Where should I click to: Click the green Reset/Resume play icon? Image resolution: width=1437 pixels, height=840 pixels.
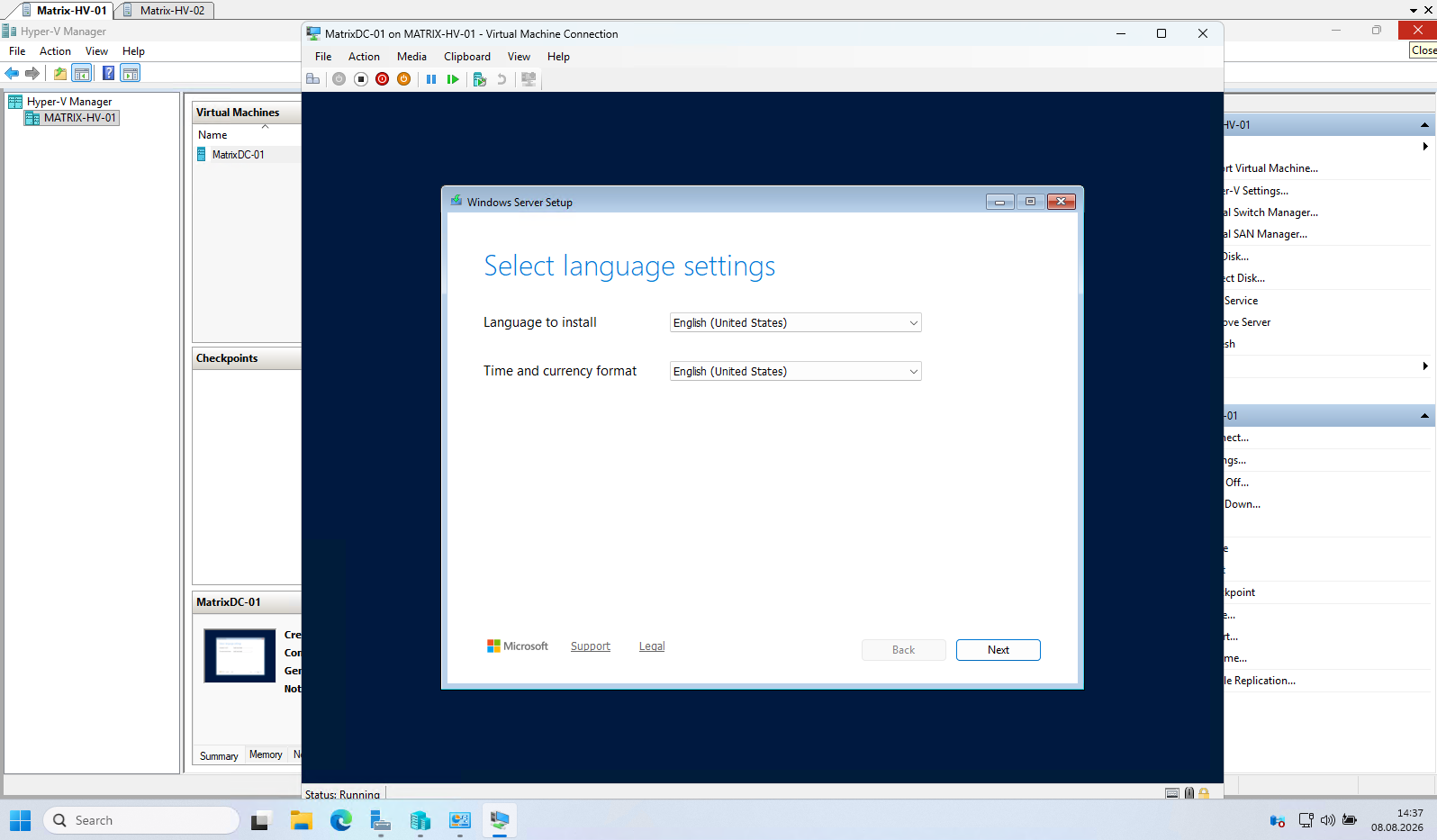point(453,79)
